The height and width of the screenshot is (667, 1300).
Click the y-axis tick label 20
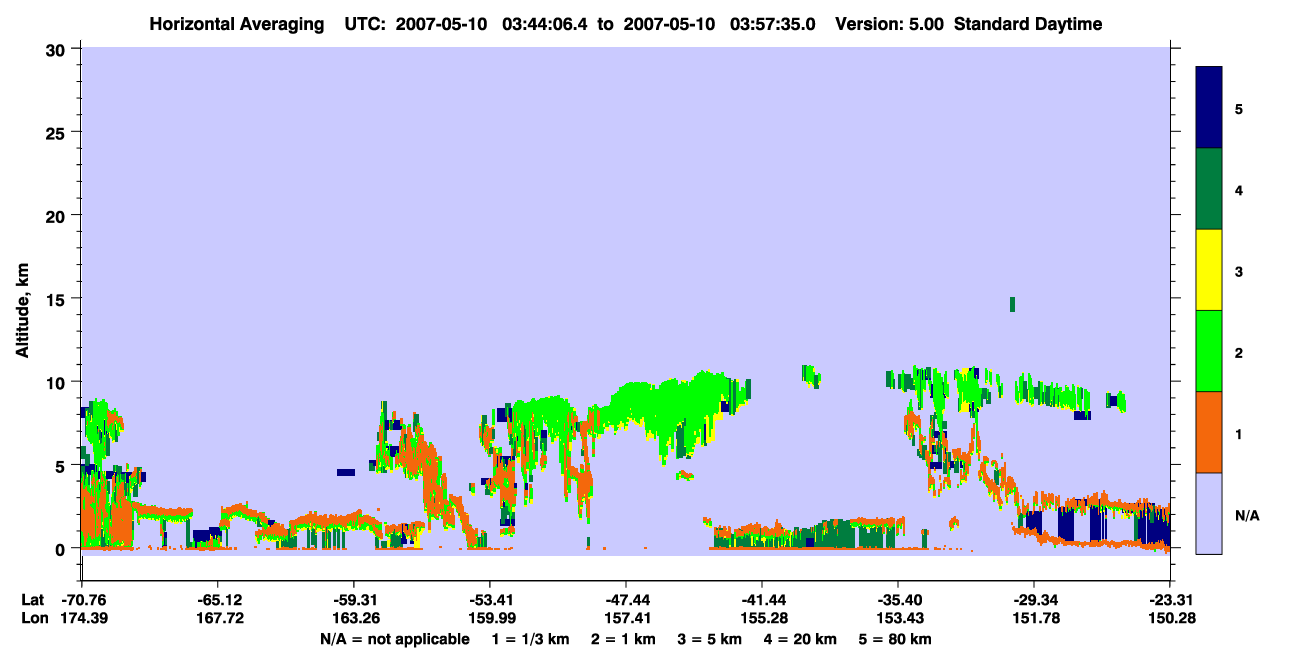click(x=57, y=215)
